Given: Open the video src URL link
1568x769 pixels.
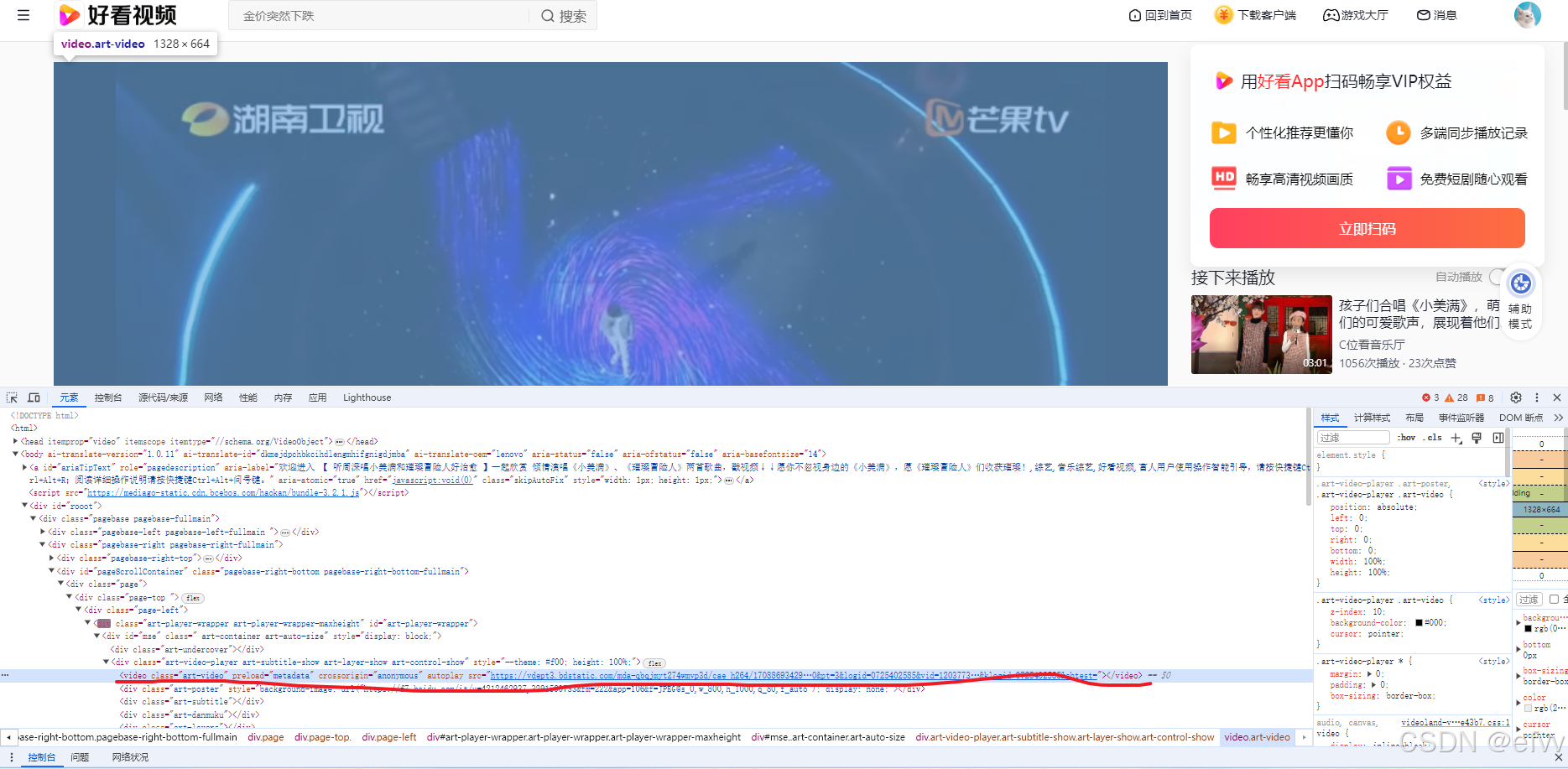Looking at the screenshot, I should point(794,675).
